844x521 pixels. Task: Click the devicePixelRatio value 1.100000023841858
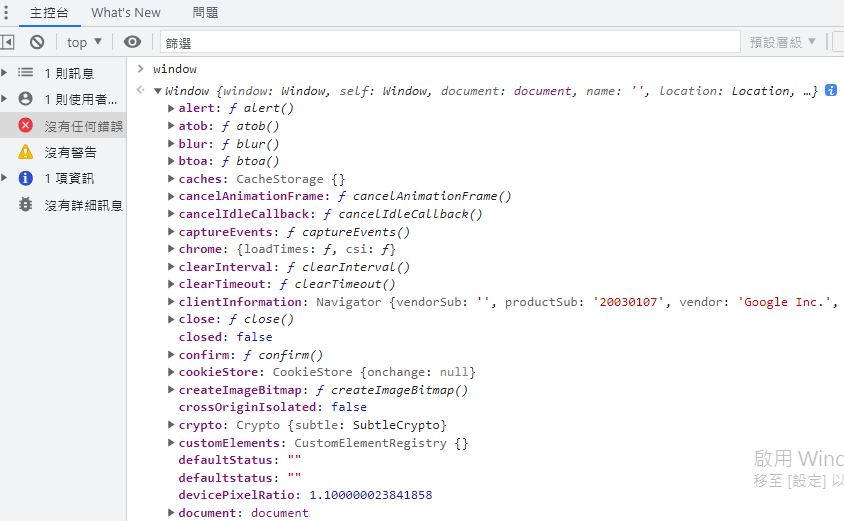click(371, 495)
